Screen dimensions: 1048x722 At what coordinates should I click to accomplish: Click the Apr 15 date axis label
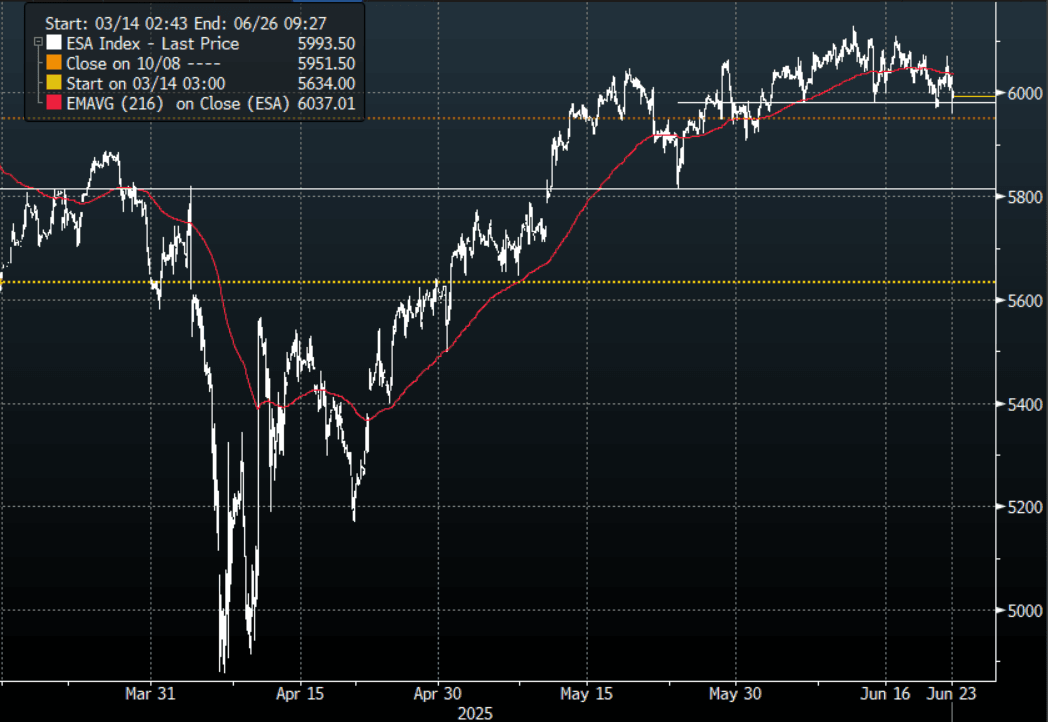point(300,694)
